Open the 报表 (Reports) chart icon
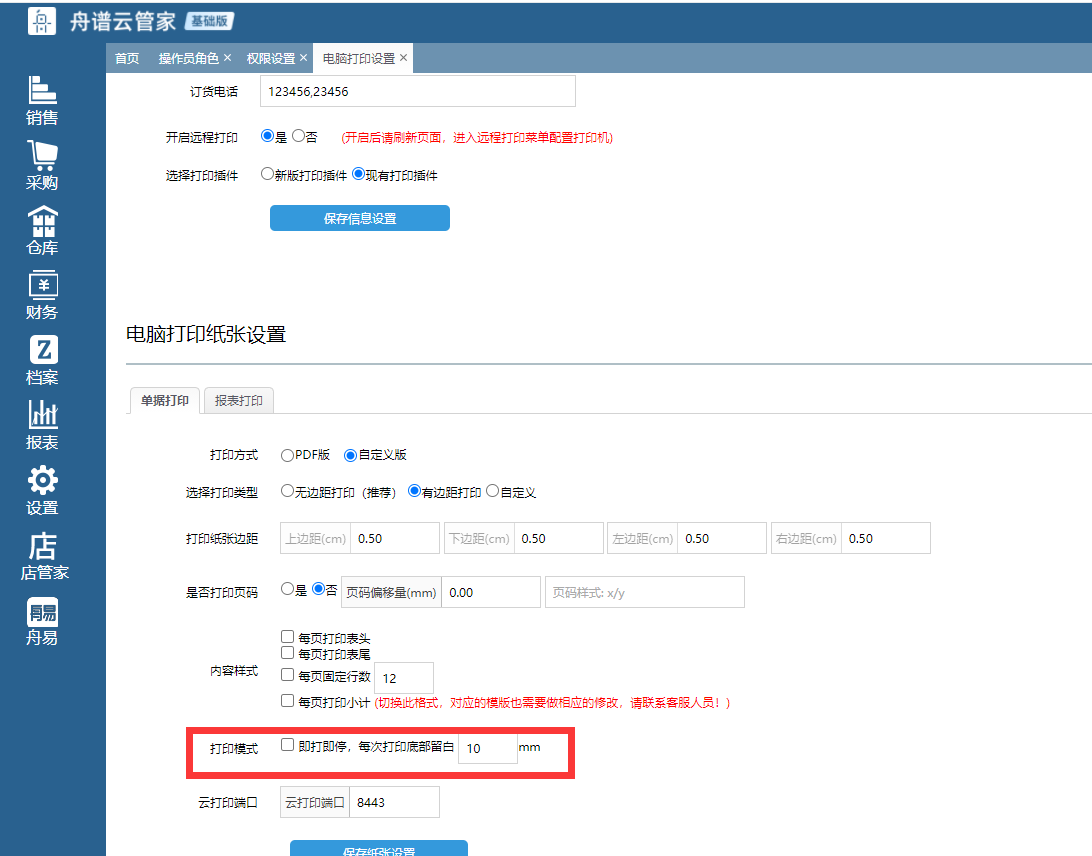The height and width of the screenshot is (856, 1092). pyautogui.click(x=42, y=416)
